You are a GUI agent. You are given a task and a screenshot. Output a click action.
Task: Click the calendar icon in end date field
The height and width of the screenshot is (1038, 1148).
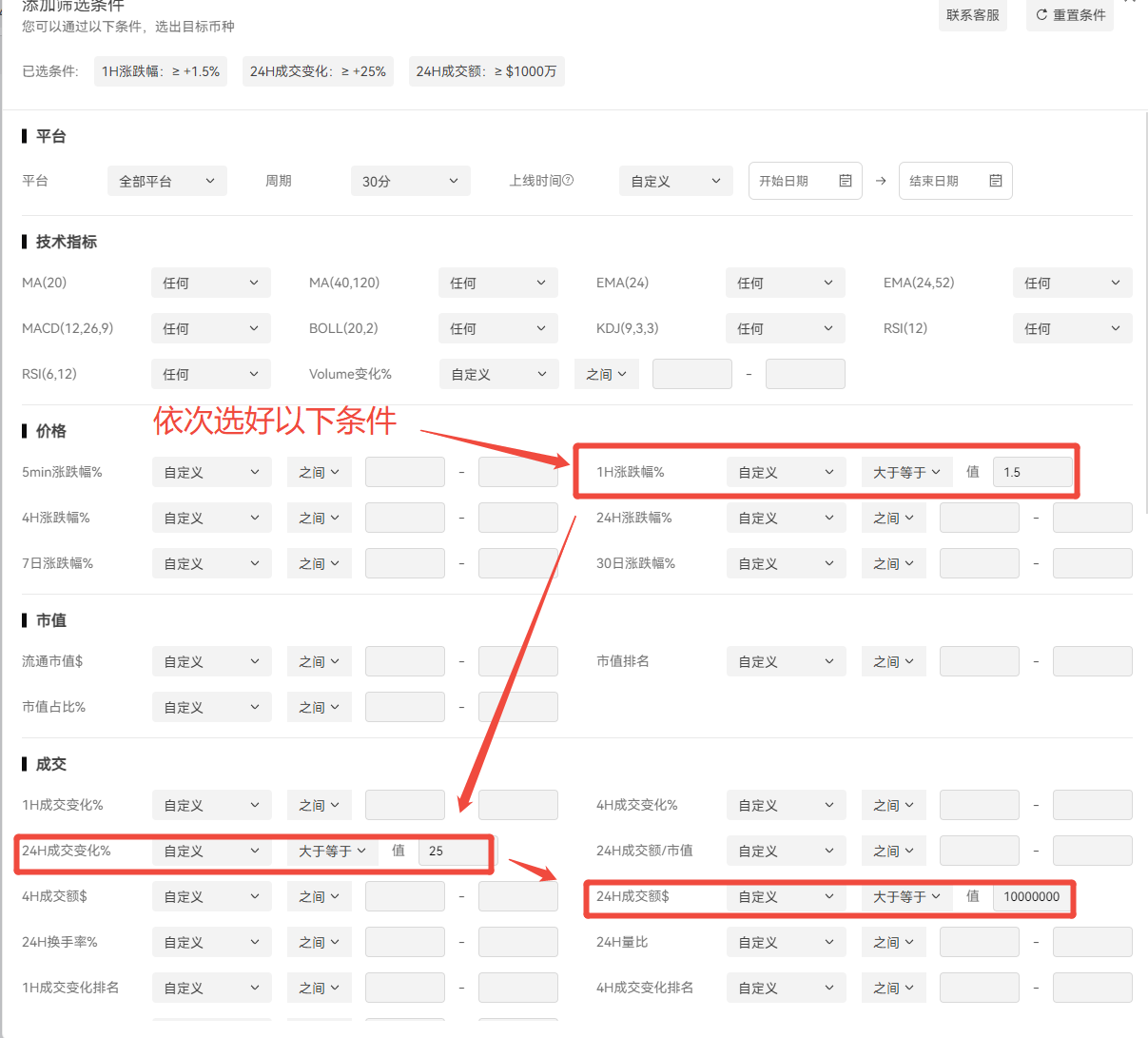pos(996,181)
